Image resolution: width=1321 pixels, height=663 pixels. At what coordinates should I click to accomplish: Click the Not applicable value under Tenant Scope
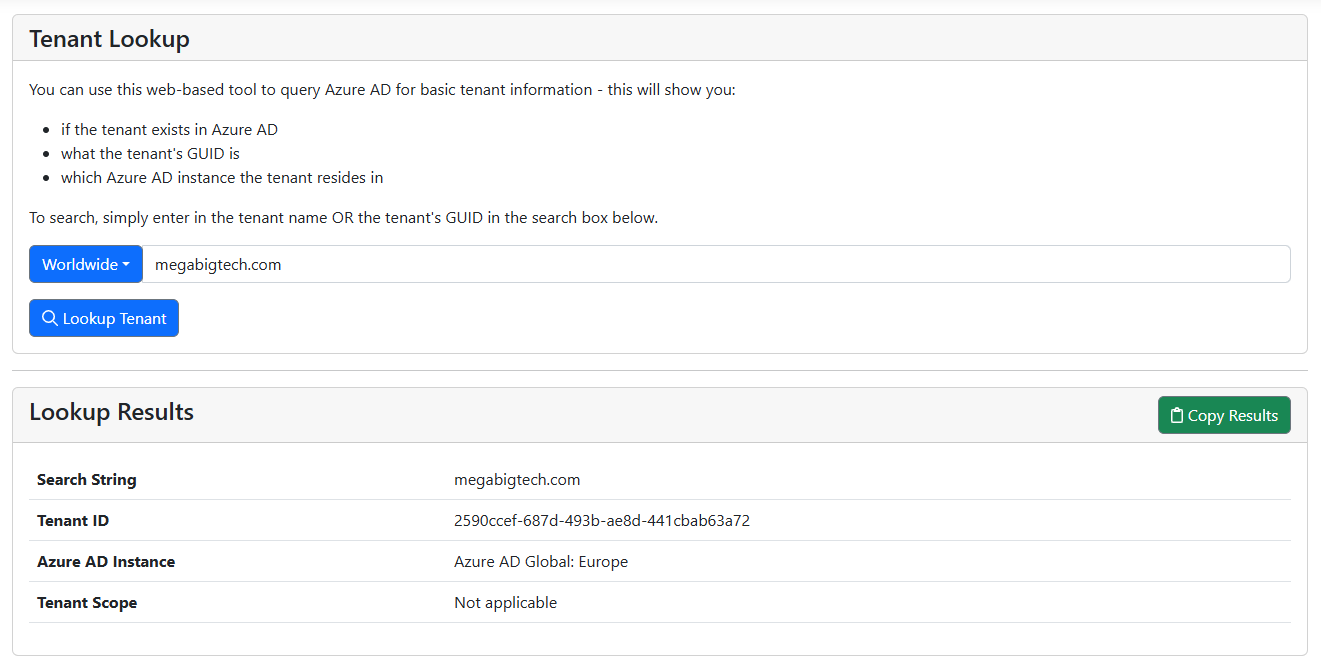tap(505, 602)
